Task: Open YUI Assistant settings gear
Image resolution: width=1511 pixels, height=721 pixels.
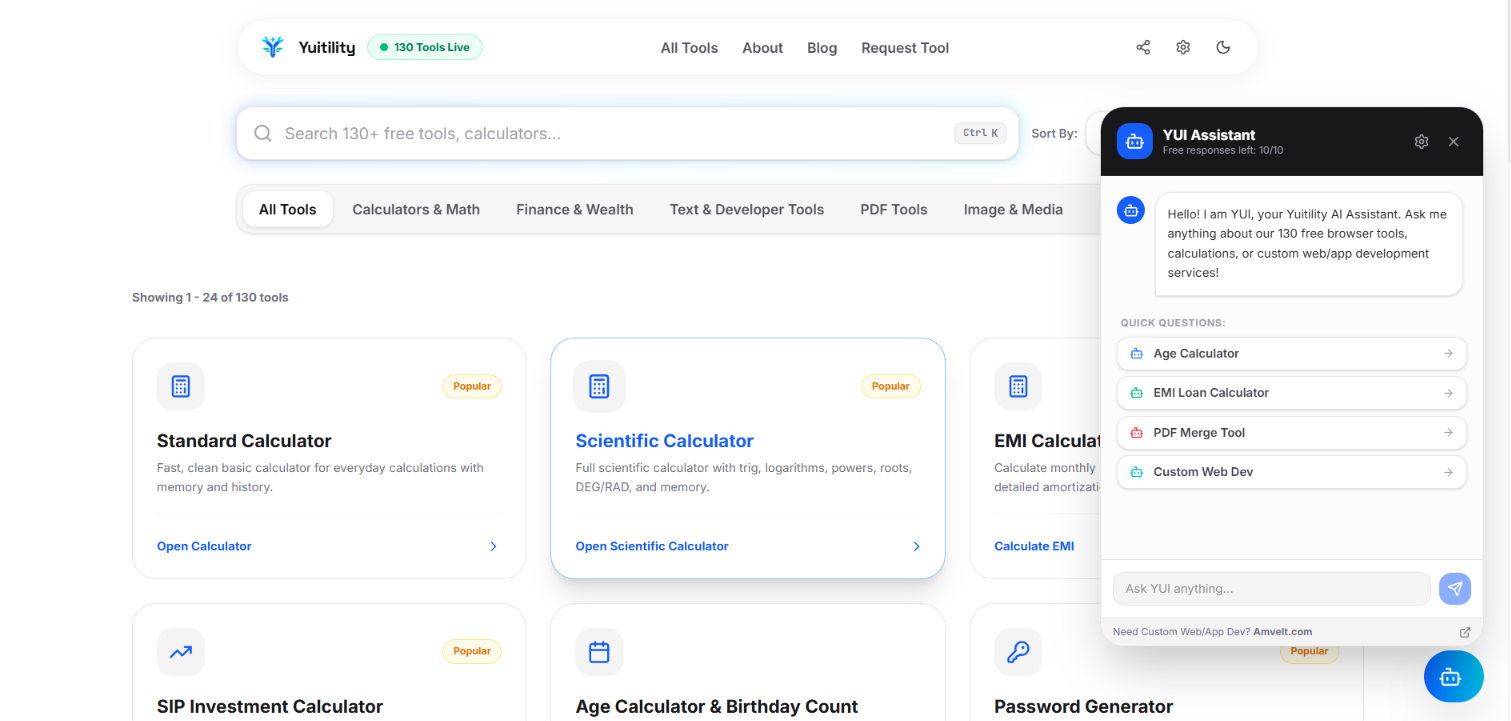Action: tap(1421, 142)
